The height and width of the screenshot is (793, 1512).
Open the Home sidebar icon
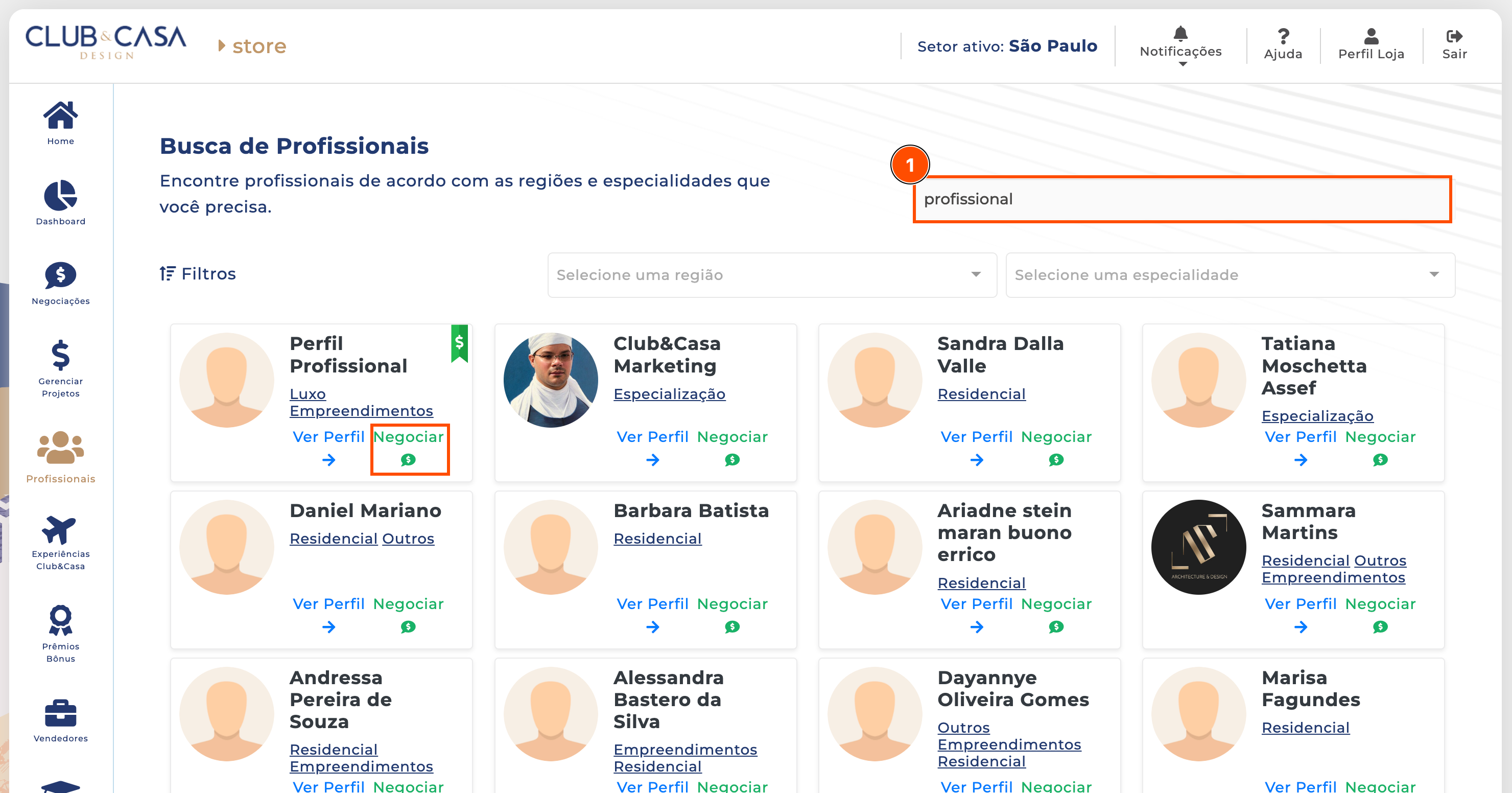pyautogui.click(x=60, y=115)
